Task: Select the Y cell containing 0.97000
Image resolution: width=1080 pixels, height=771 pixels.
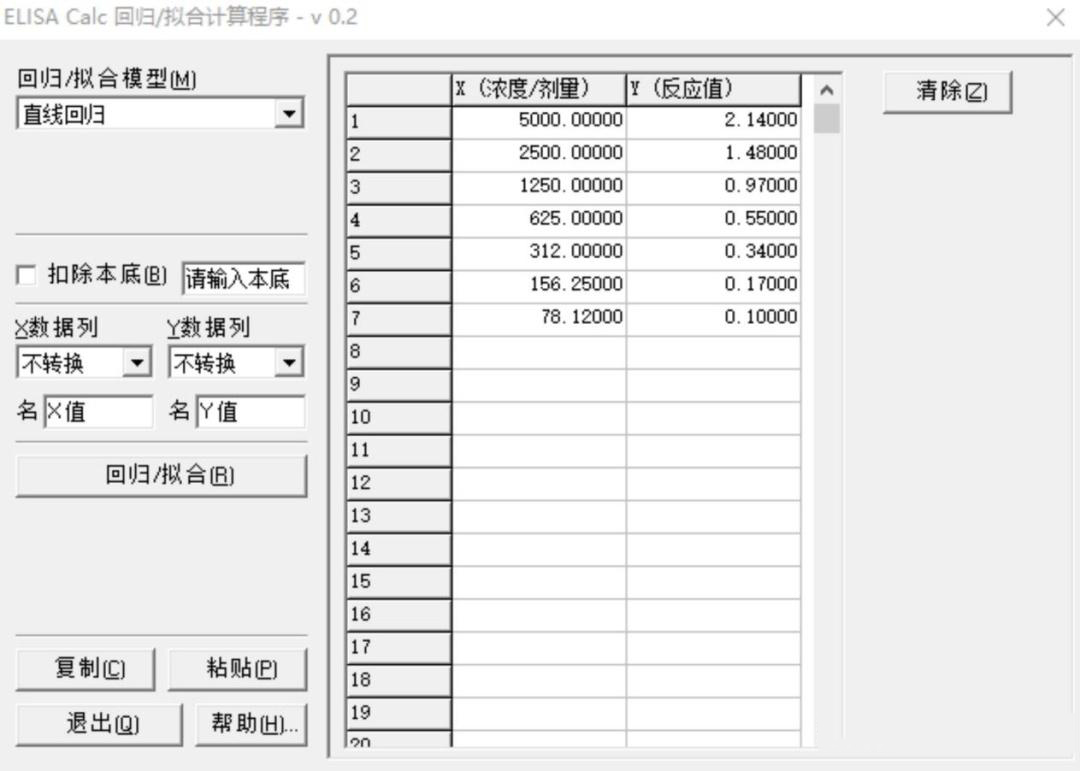Action: click(x=713, y=187)
